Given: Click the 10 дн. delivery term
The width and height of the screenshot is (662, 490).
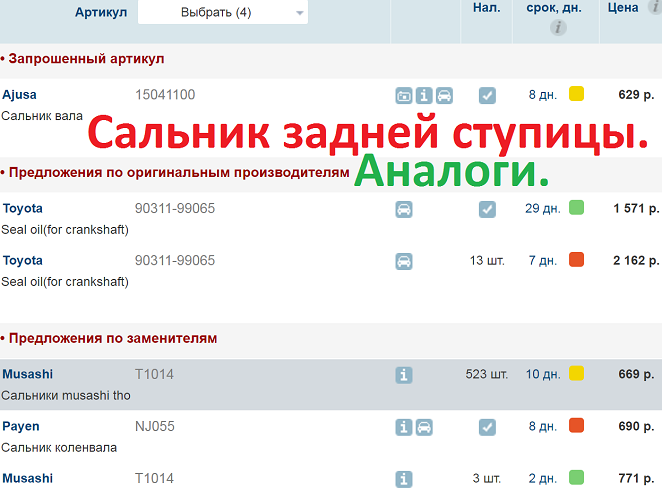Looking at the screenshot, I should pyautogui.click(x=543, y=374).
